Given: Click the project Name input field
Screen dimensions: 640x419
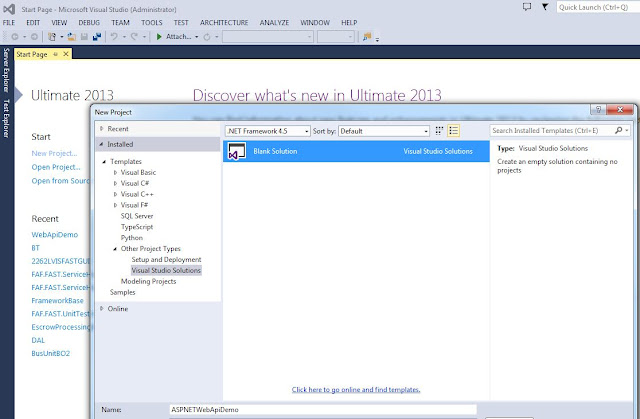Looking at the screenshot, I should pos(323,410).
